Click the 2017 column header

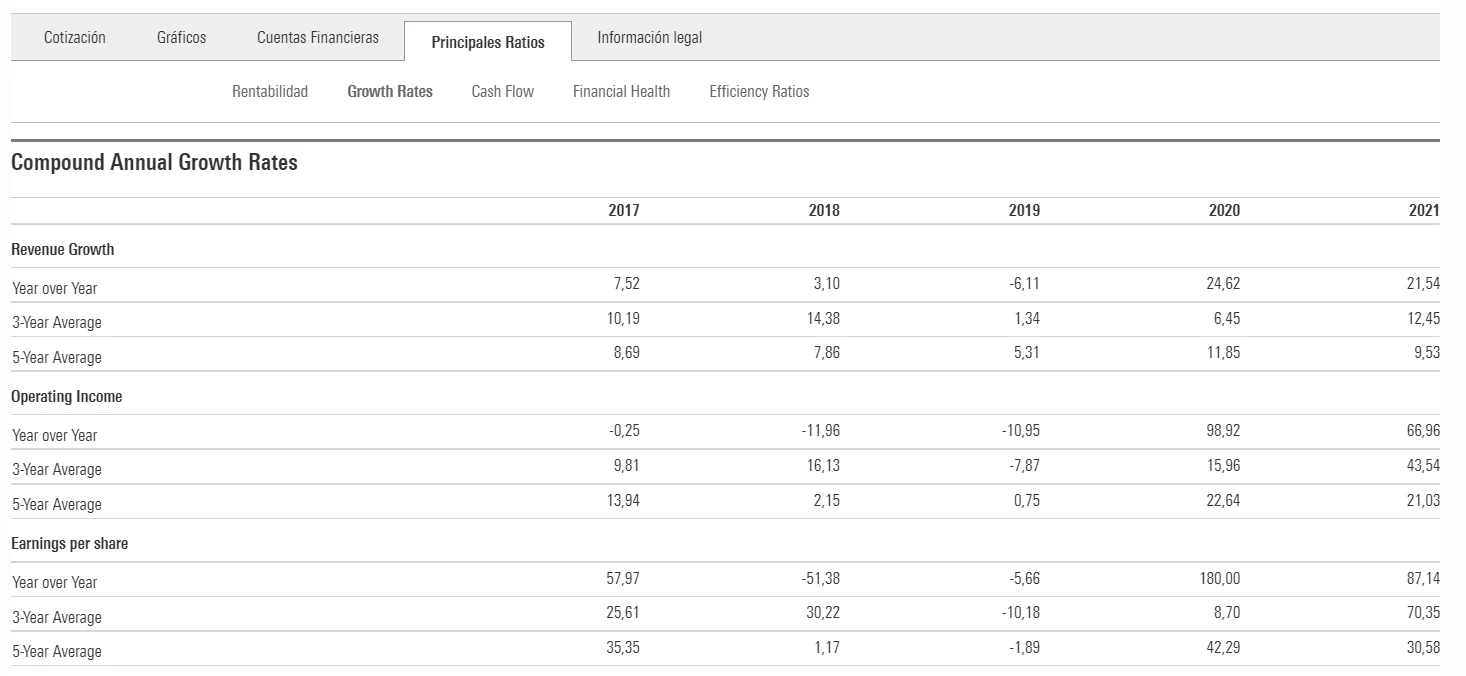(x=623, y=211)
